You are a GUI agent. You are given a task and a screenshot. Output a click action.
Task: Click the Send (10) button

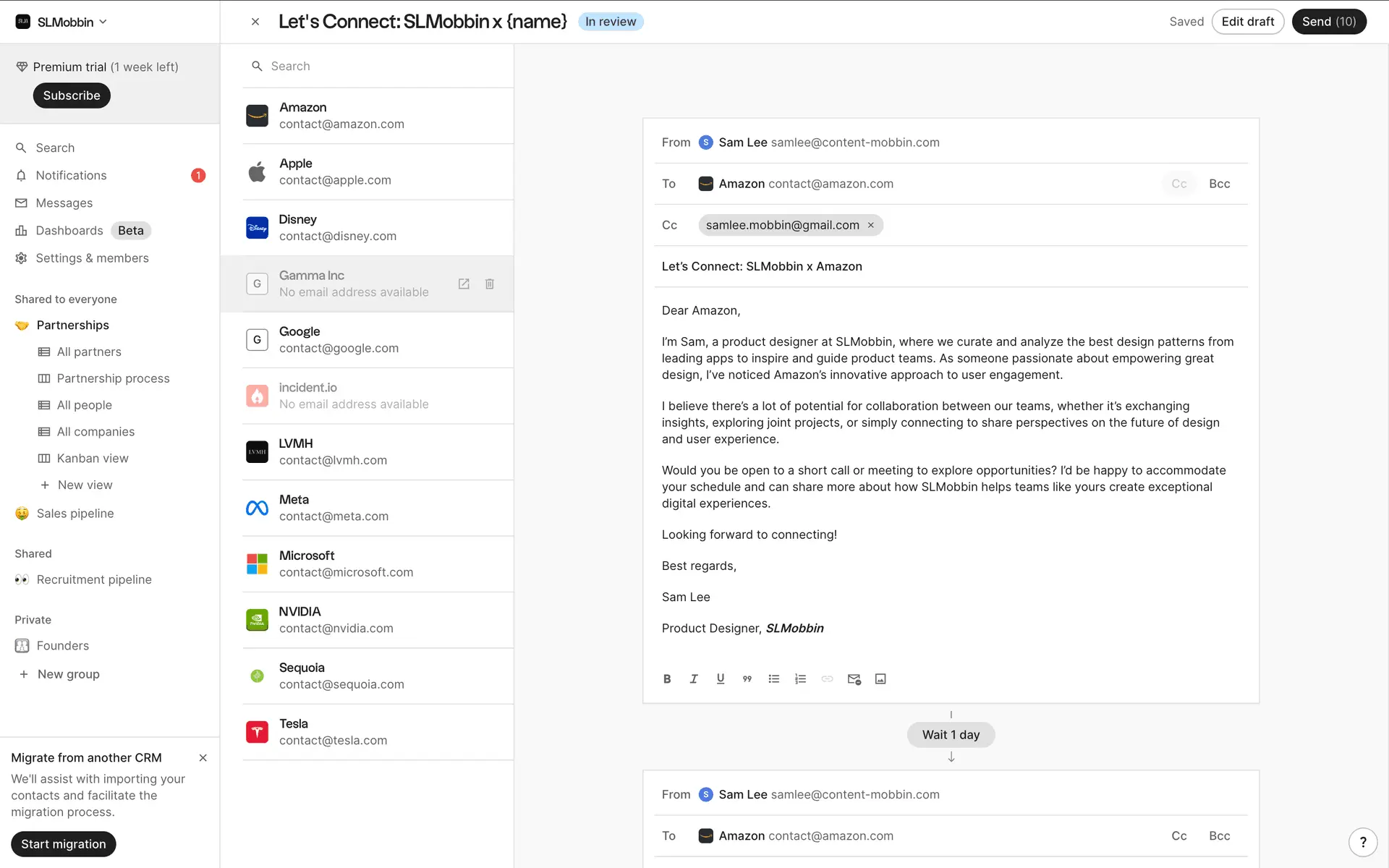point(1328,22)
